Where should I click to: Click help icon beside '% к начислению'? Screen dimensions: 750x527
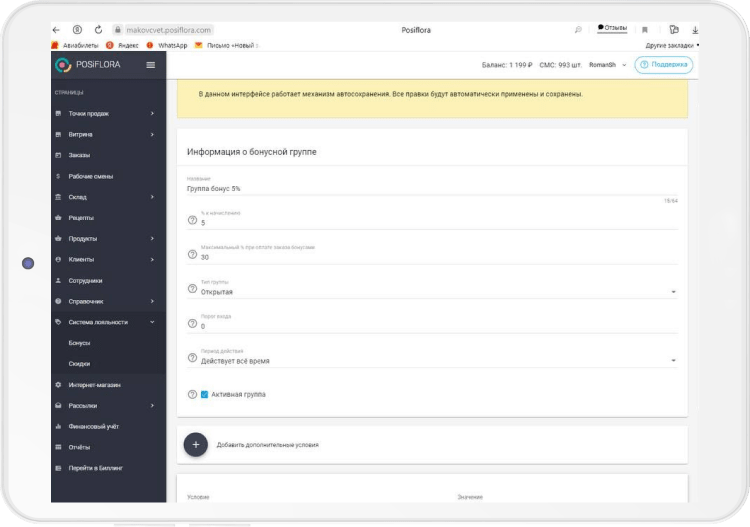click(x=192, y=220)
